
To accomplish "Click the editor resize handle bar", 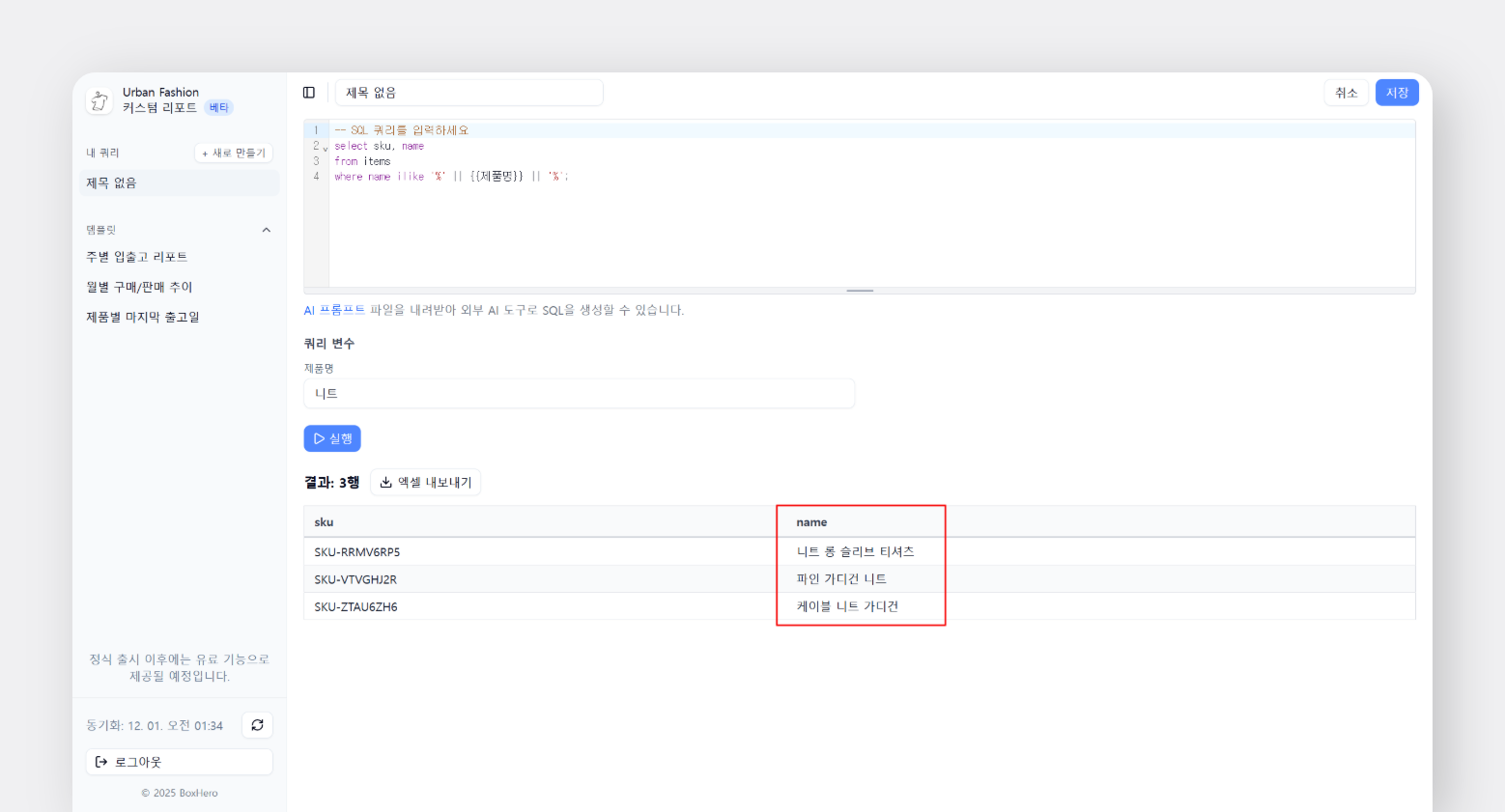I will (x=859, y=291).
